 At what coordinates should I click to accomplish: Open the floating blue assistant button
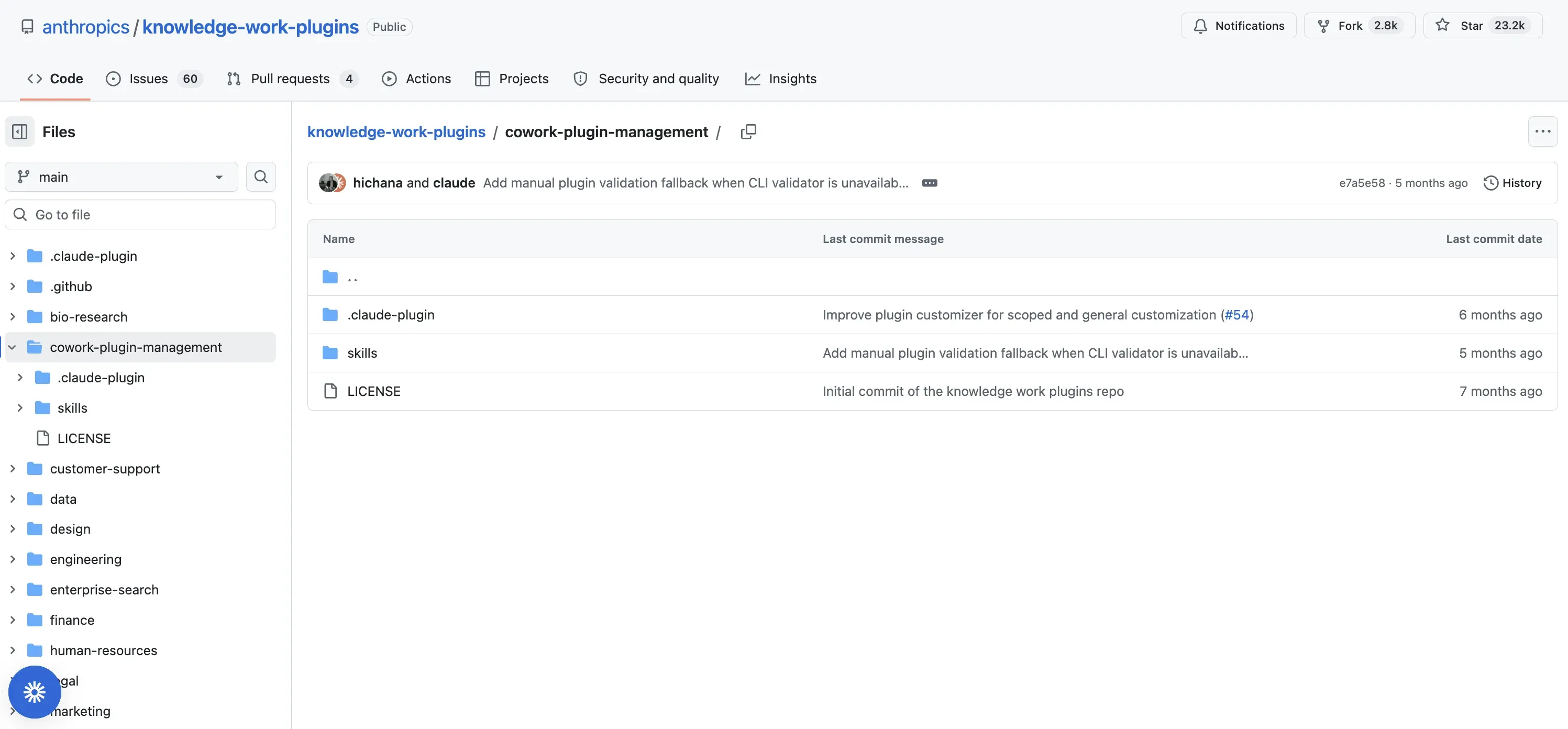click(35, 692)
